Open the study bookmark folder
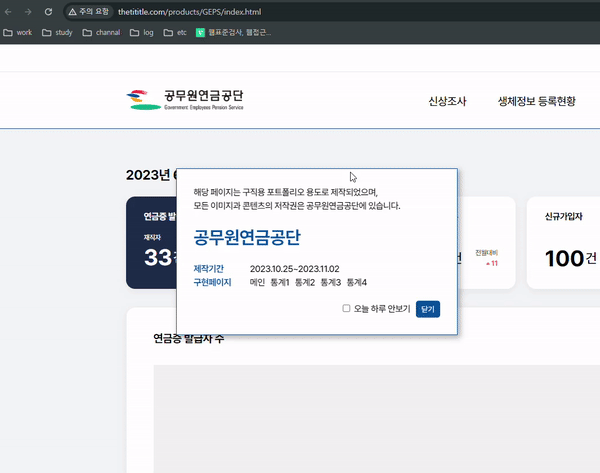 click(x=57, y=33)
